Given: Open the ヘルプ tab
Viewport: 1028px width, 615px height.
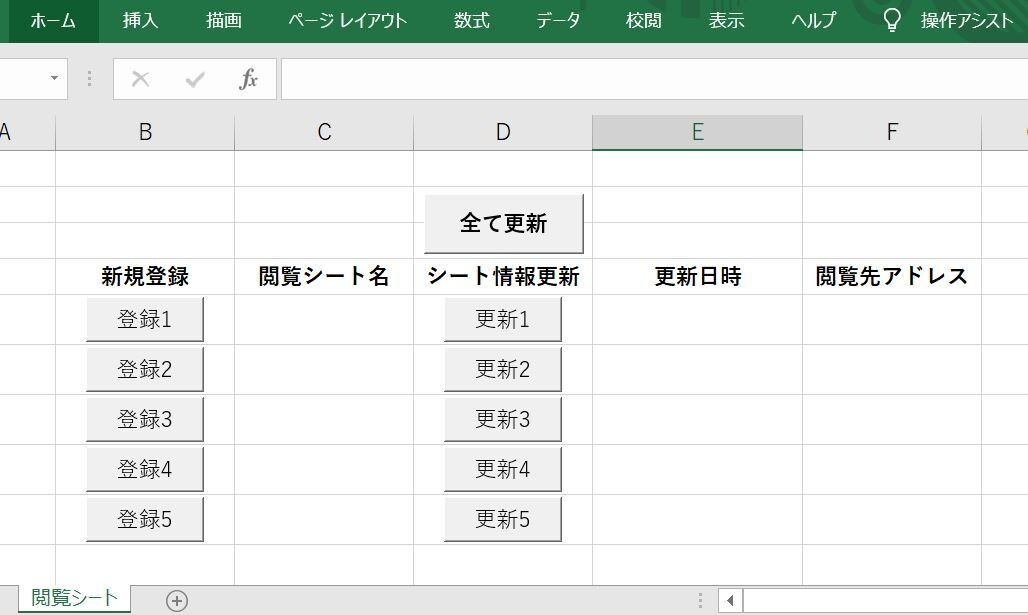Looking at the screenshot, I should [x=814, y=21].
